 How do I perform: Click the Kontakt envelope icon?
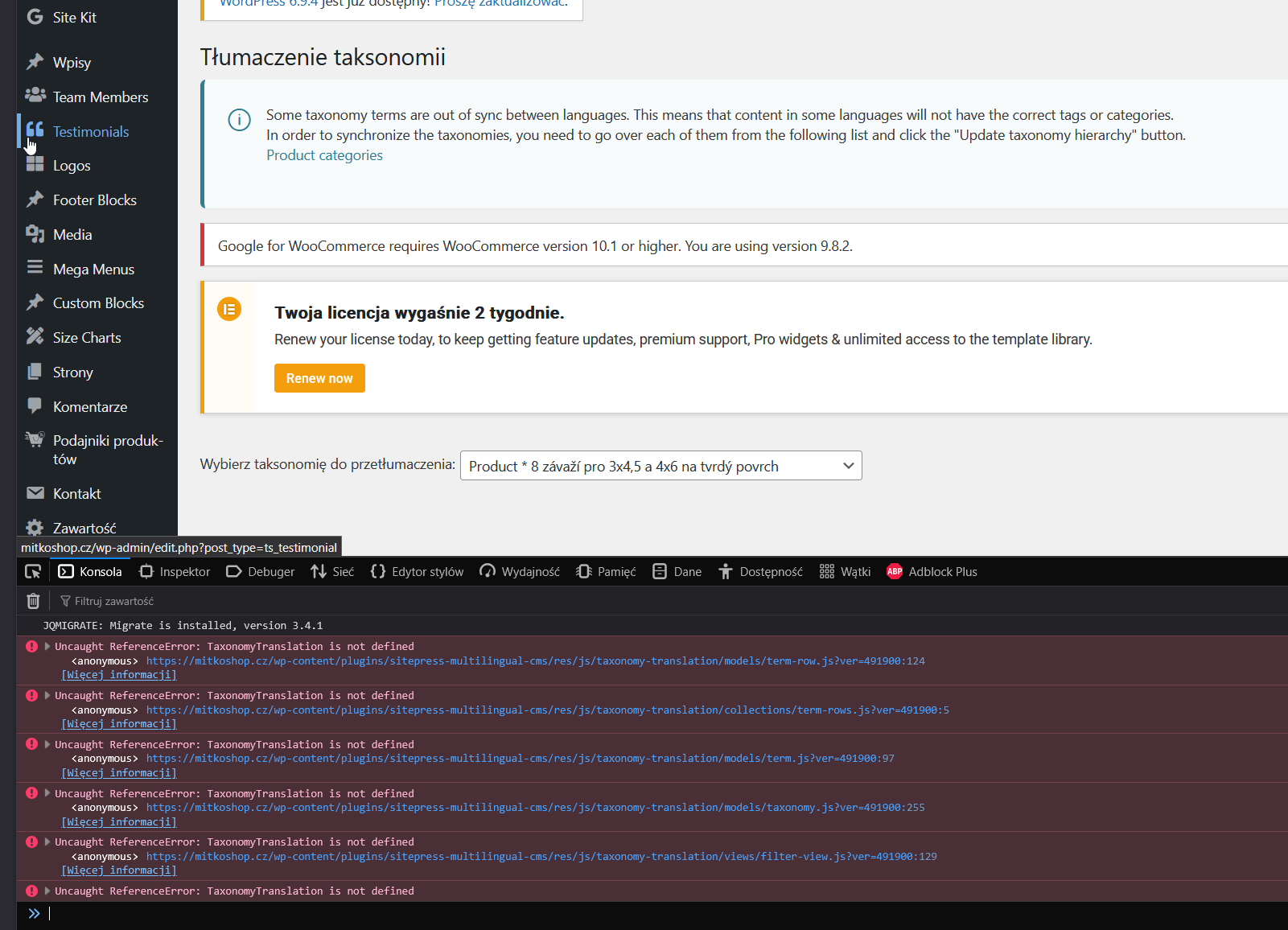click(35, 492)
